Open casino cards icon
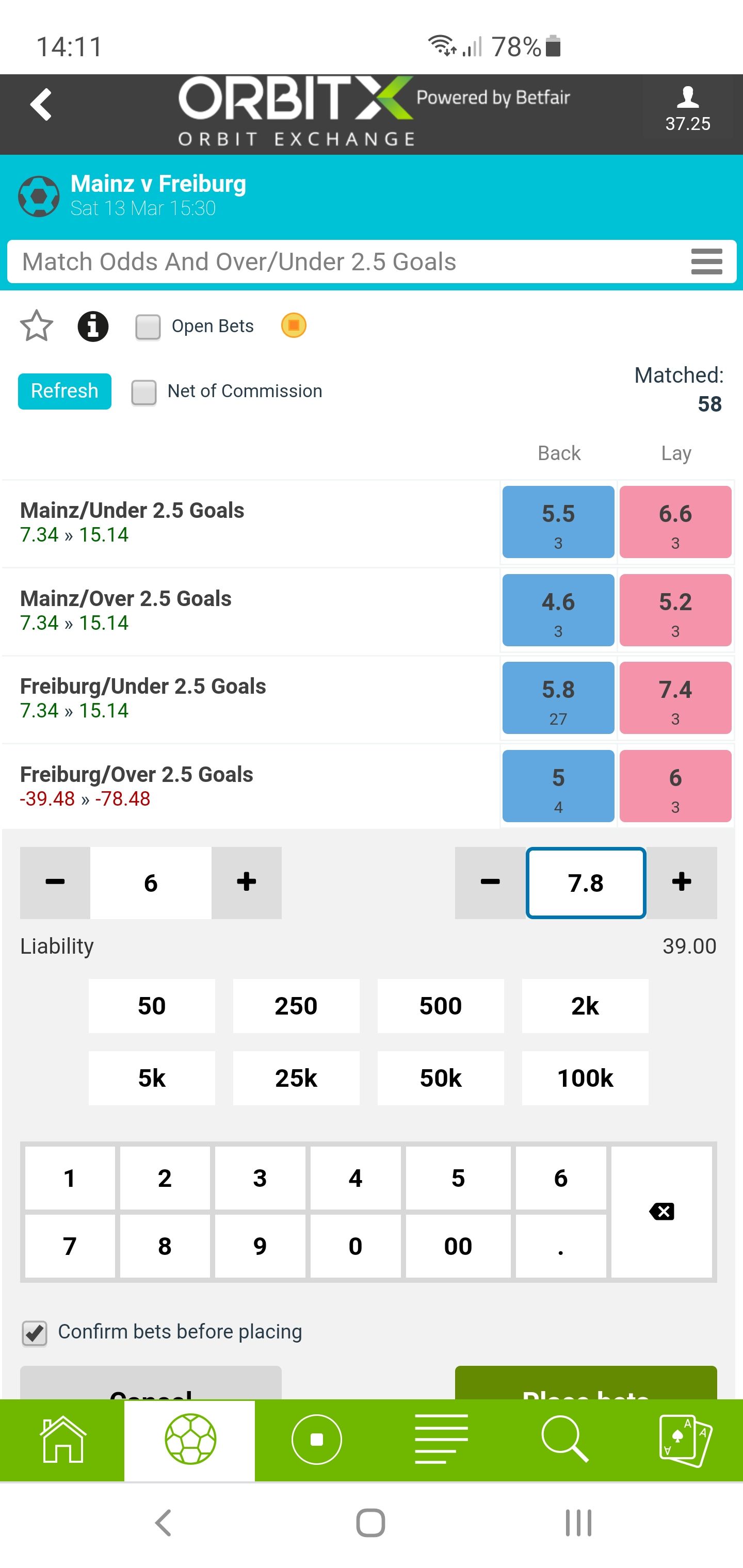Viewport: 743px width, 1568px height. pos(685,1440)
